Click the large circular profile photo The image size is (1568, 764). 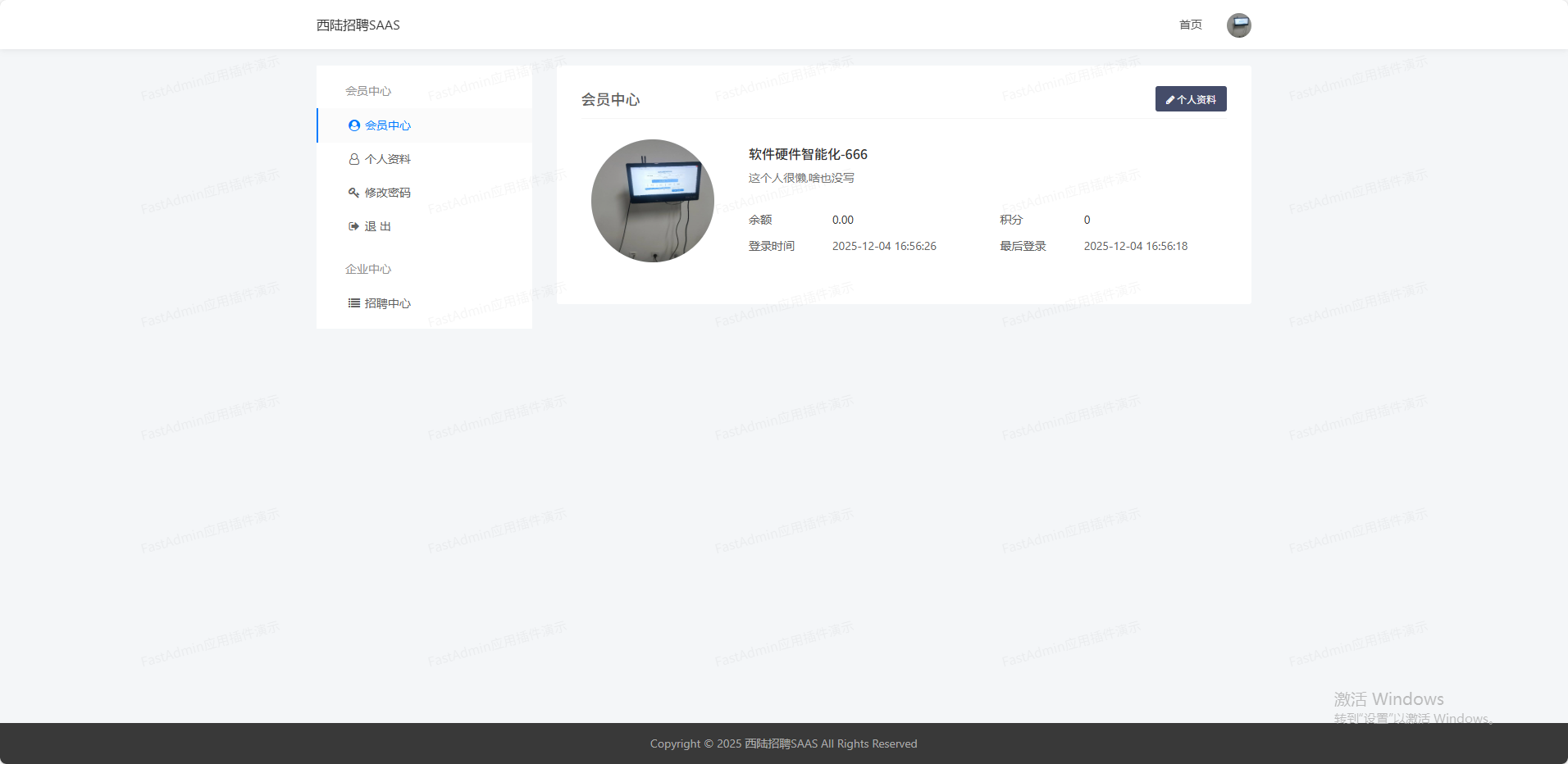pyautogui.click(x=653, y=201)
